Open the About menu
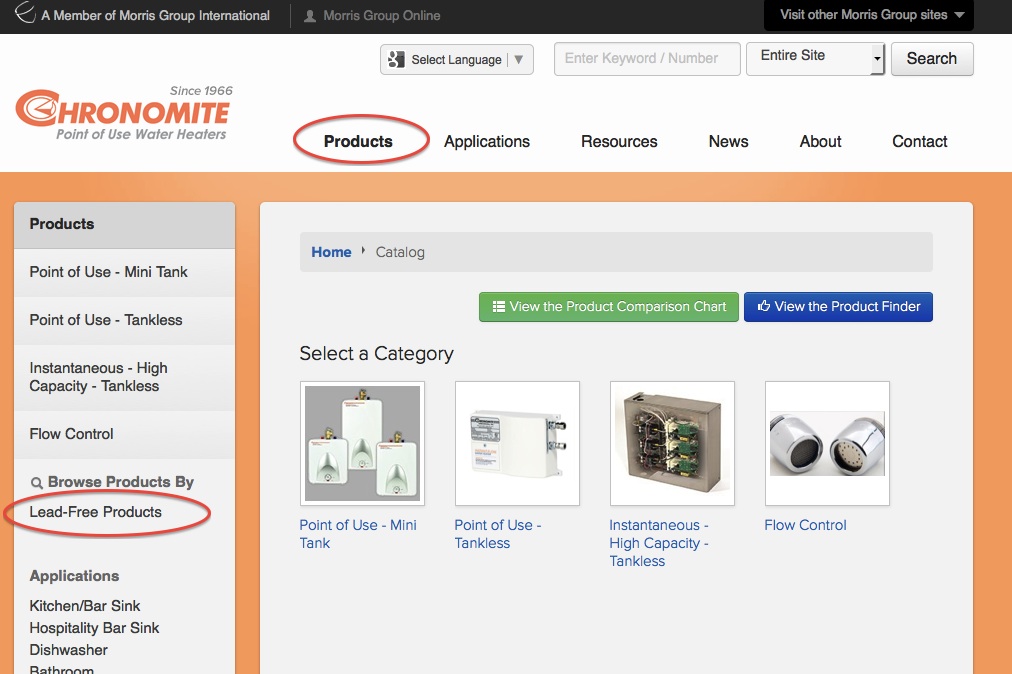The width and height of the screenshot is (1012, 674). [820, 141]
